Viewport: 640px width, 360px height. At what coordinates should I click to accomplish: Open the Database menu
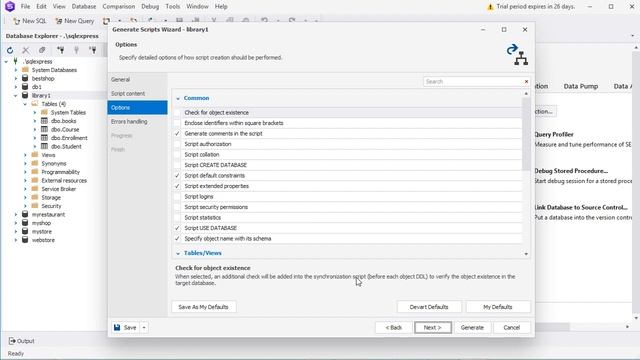coord(84,7)
